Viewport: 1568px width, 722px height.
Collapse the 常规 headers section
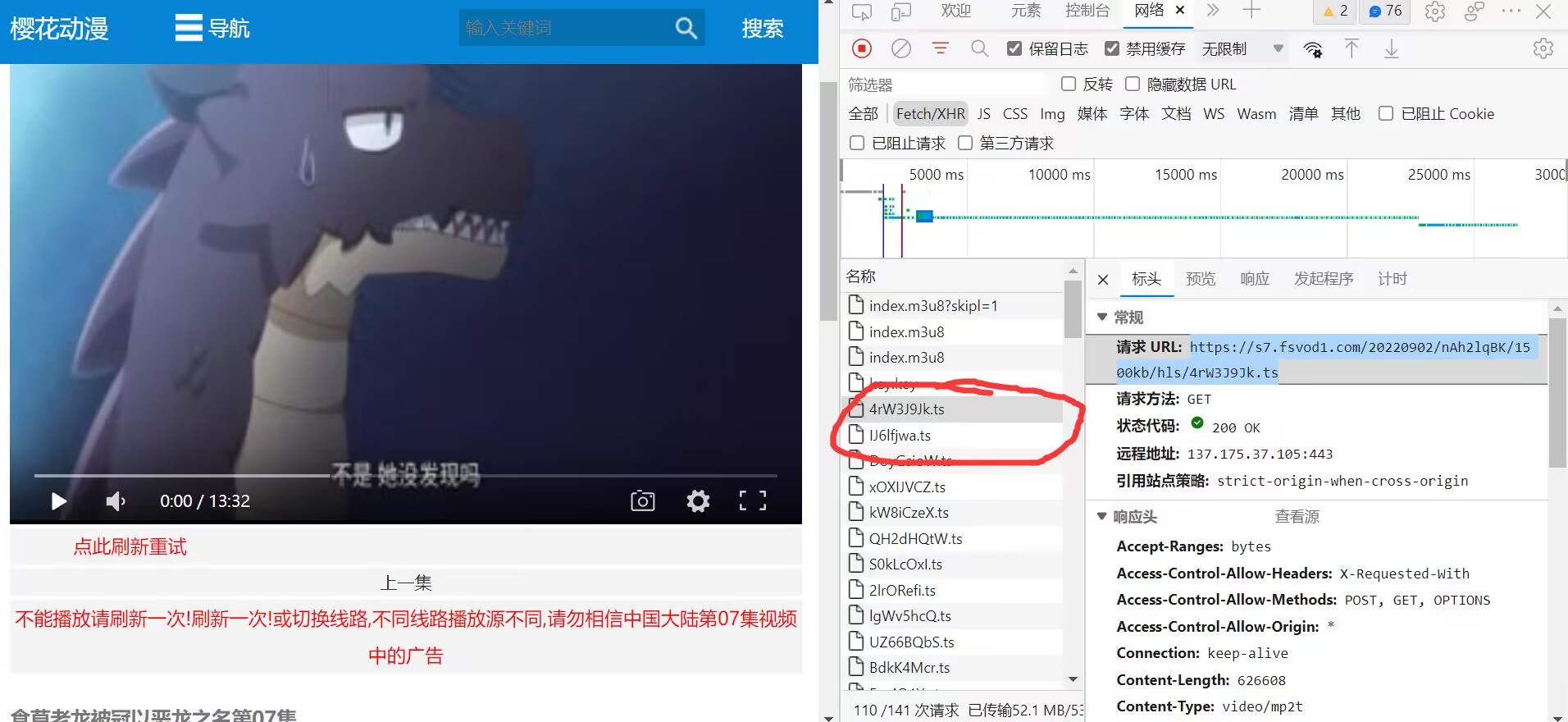click(x=1102, y=318)
